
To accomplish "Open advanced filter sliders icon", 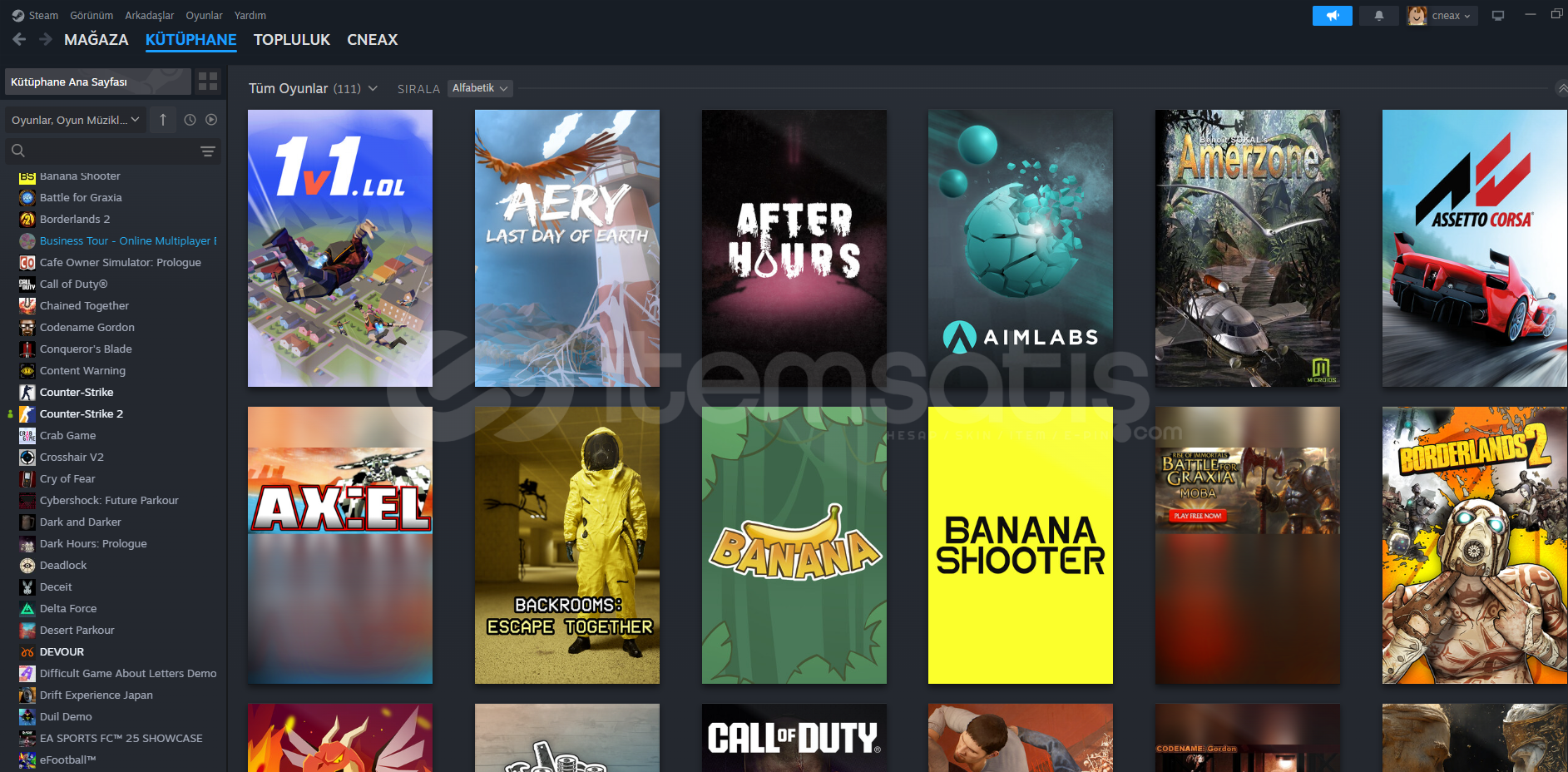I will [x=208, y=151].
